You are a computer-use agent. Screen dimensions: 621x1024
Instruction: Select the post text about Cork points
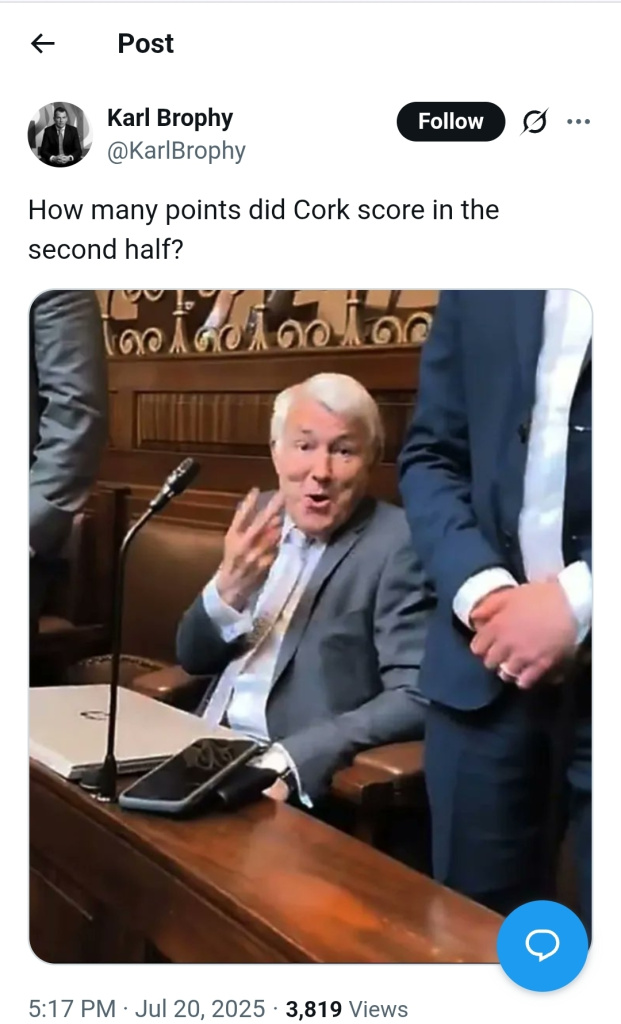tap(263, 229)
